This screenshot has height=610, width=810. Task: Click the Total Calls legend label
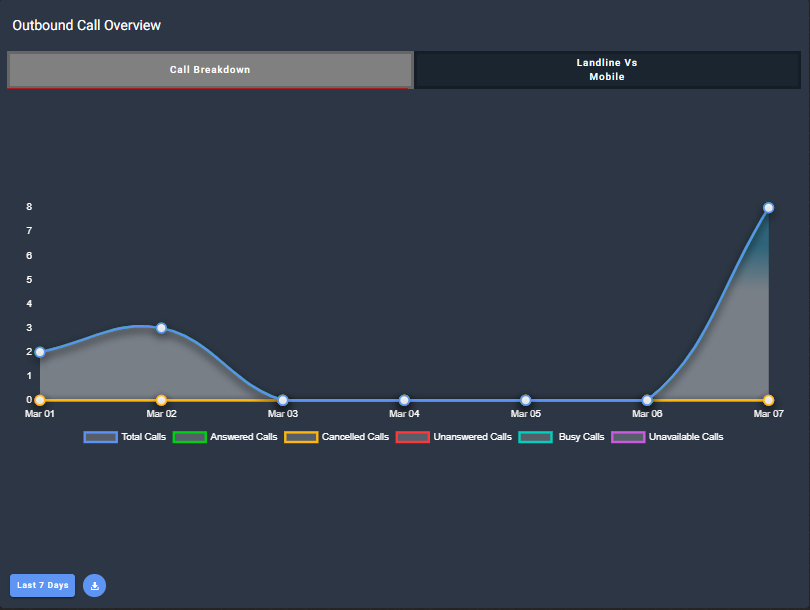[x=144, y=437]
